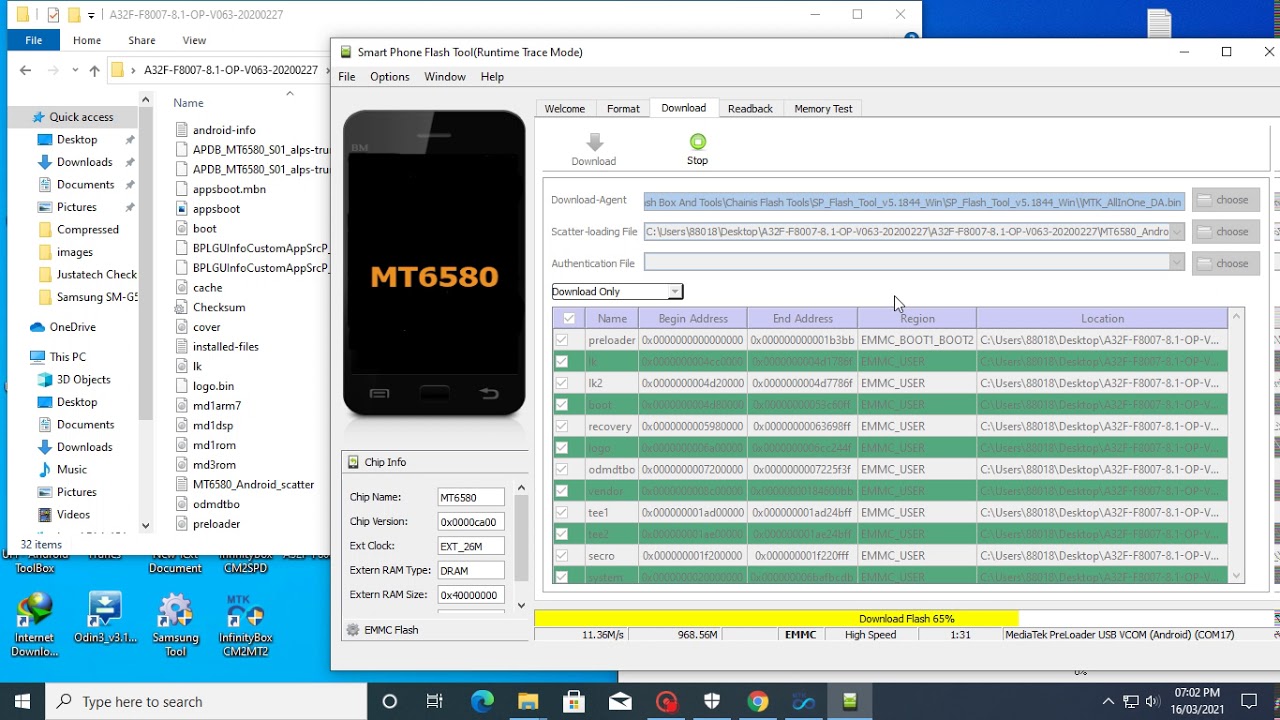This screenshot has width=1280, height=720.
Task: Select This PC in navigation pane
Action: coord(68,357)
